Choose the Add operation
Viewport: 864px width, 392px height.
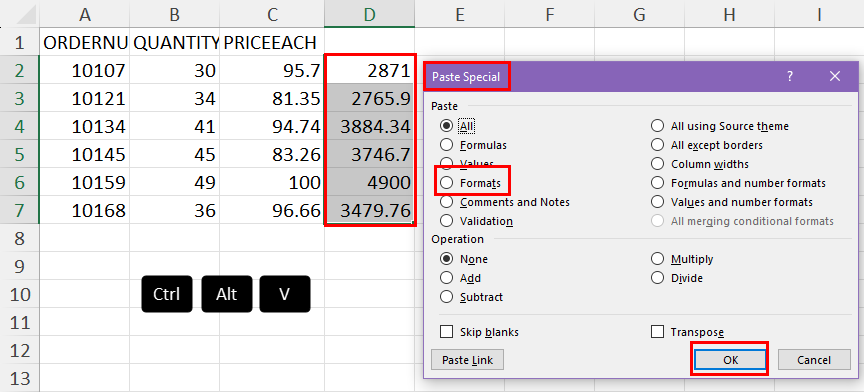click(447, 278)
